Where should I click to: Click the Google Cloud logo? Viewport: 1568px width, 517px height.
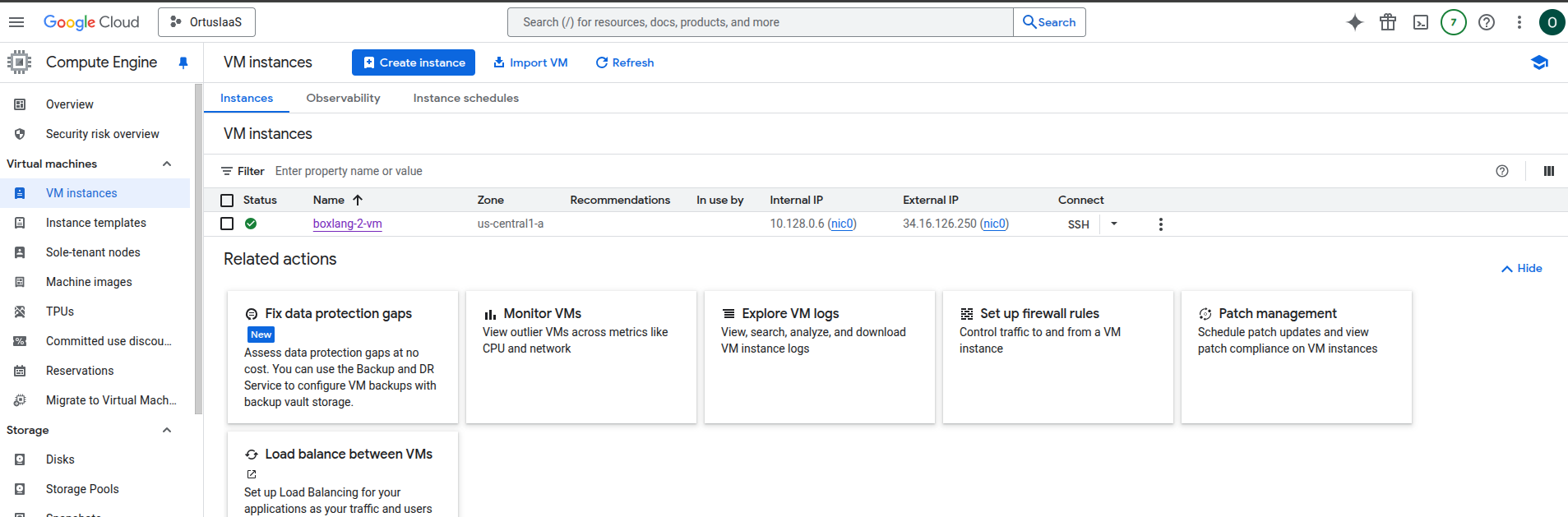[x=91, y=22]
